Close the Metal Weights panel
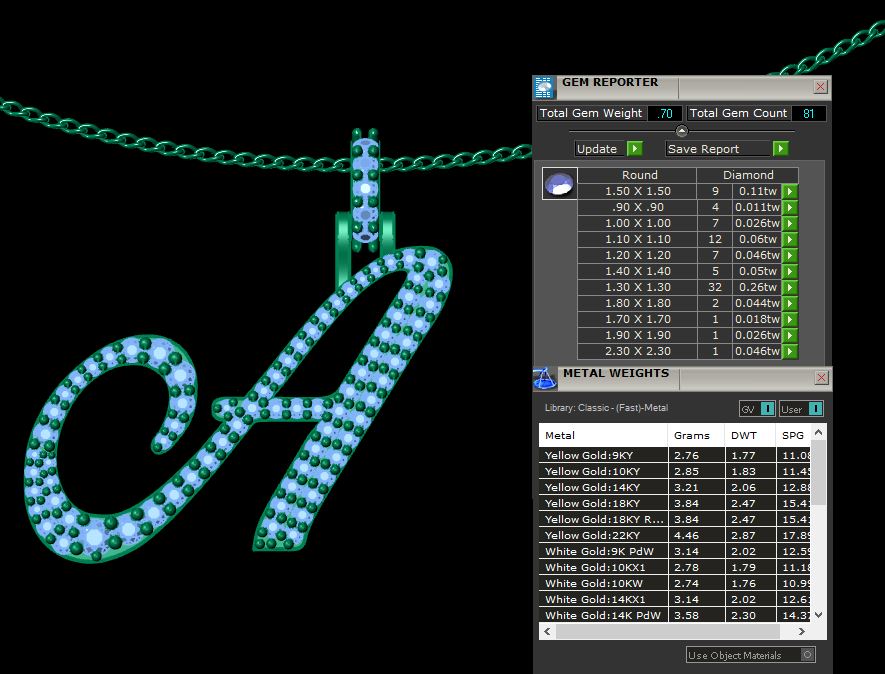This screenshot has height=674, width=885. tap(821, 378)
